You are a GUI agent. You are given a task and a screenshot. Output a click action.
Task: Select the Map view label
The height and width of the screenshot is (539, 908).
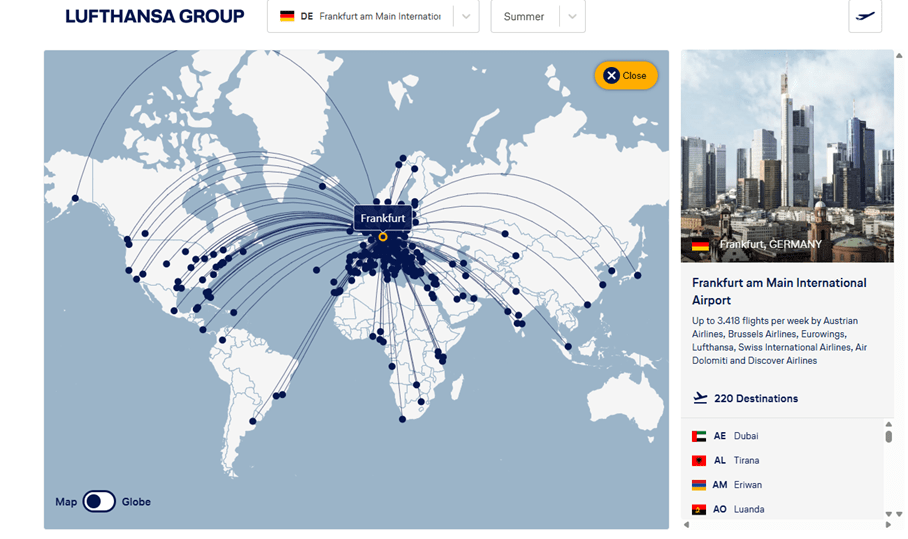[x=66, y=502]
